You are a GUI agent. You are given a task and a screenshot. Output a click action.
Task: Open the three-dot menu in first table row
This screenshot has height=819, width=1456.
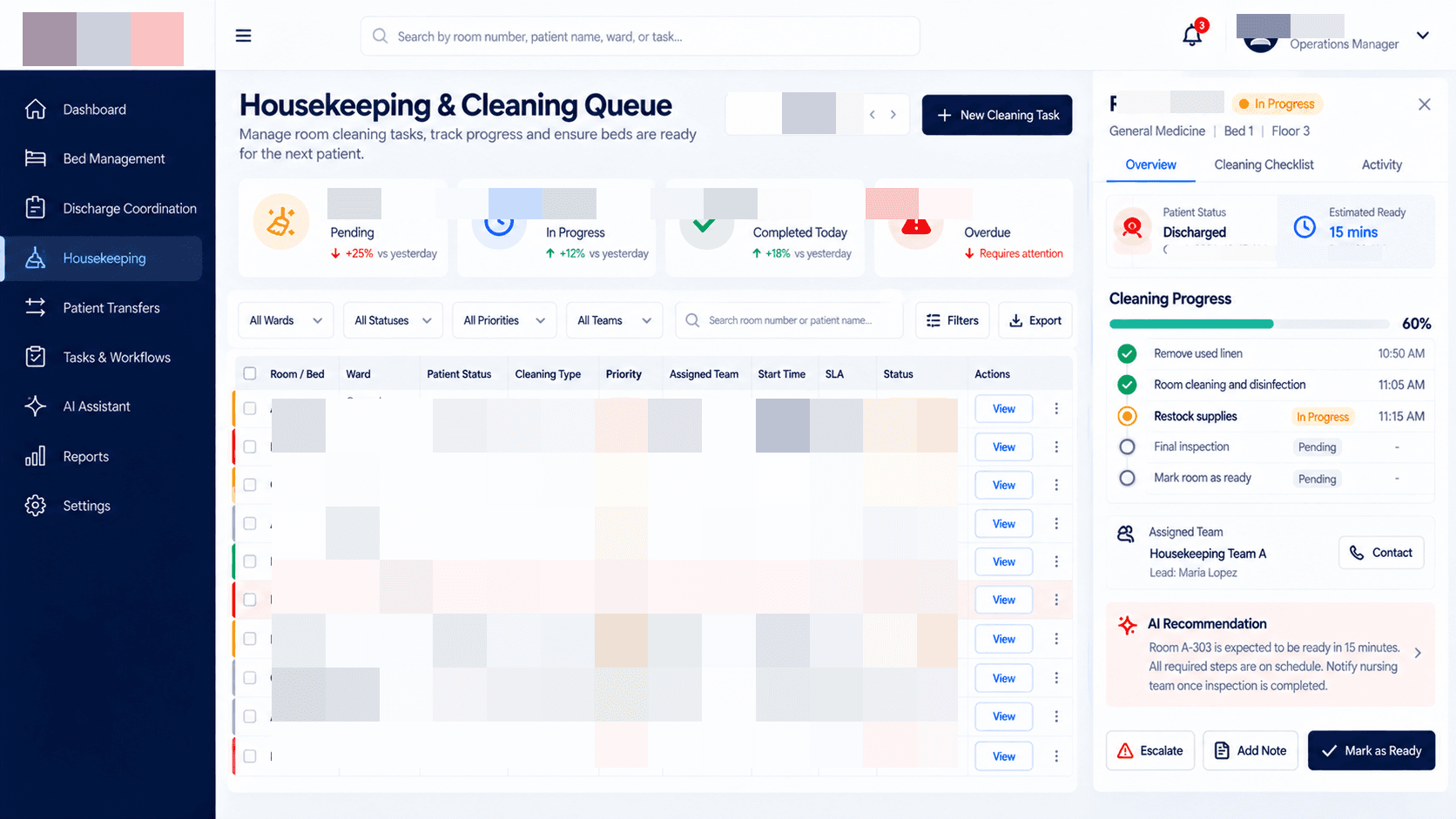tap(1056, 408)
